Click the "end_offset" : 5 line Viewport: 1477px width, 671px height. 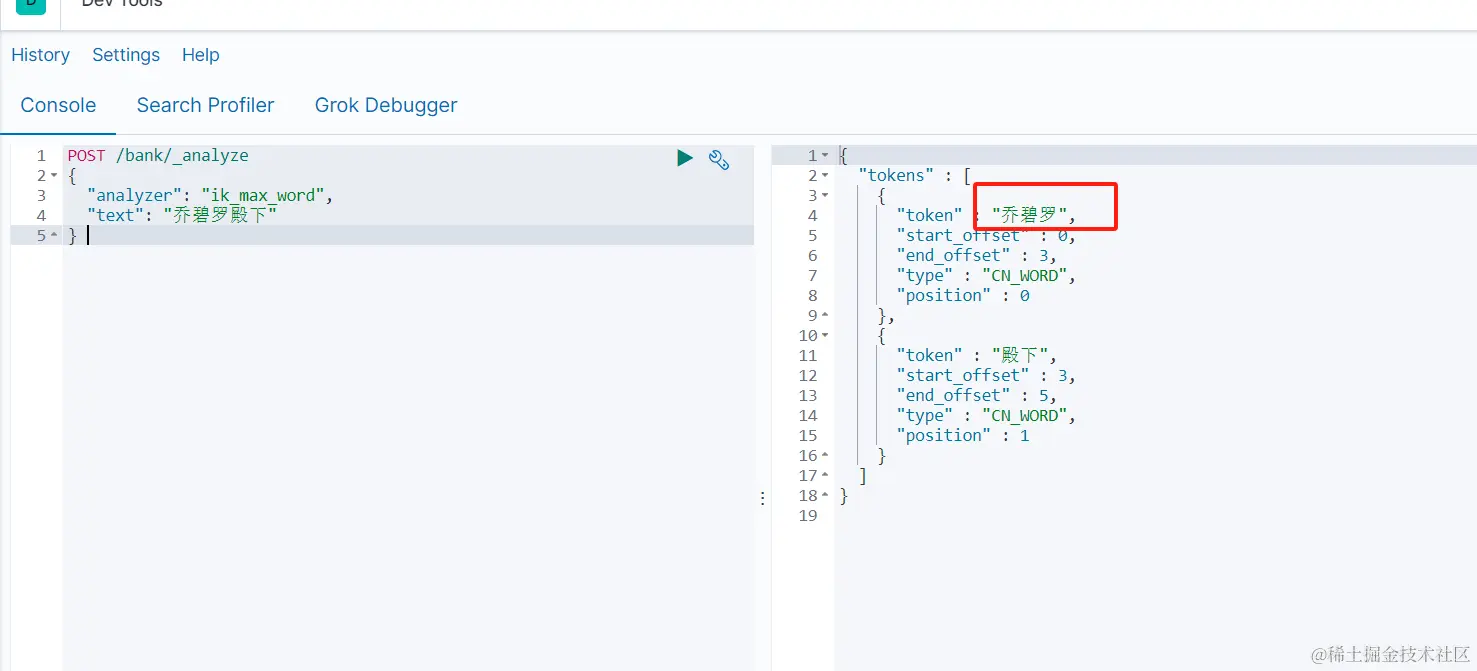(976, 395)
